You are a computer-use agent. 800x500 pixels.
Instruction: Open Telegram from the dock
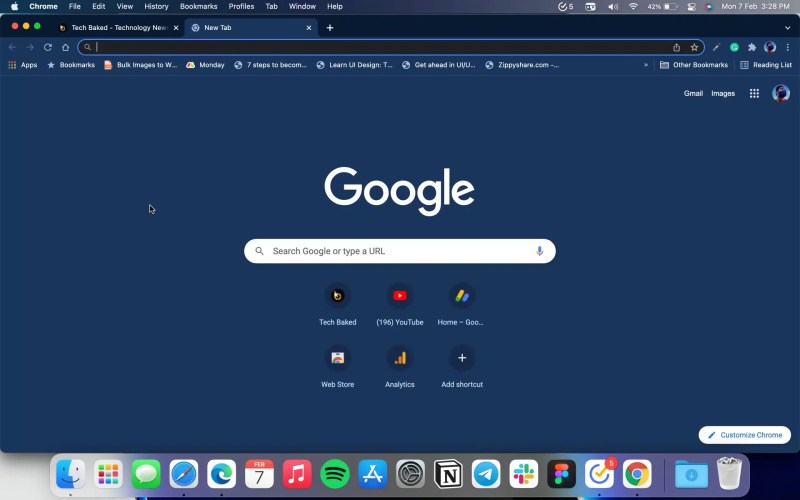[x=486, y=474]
